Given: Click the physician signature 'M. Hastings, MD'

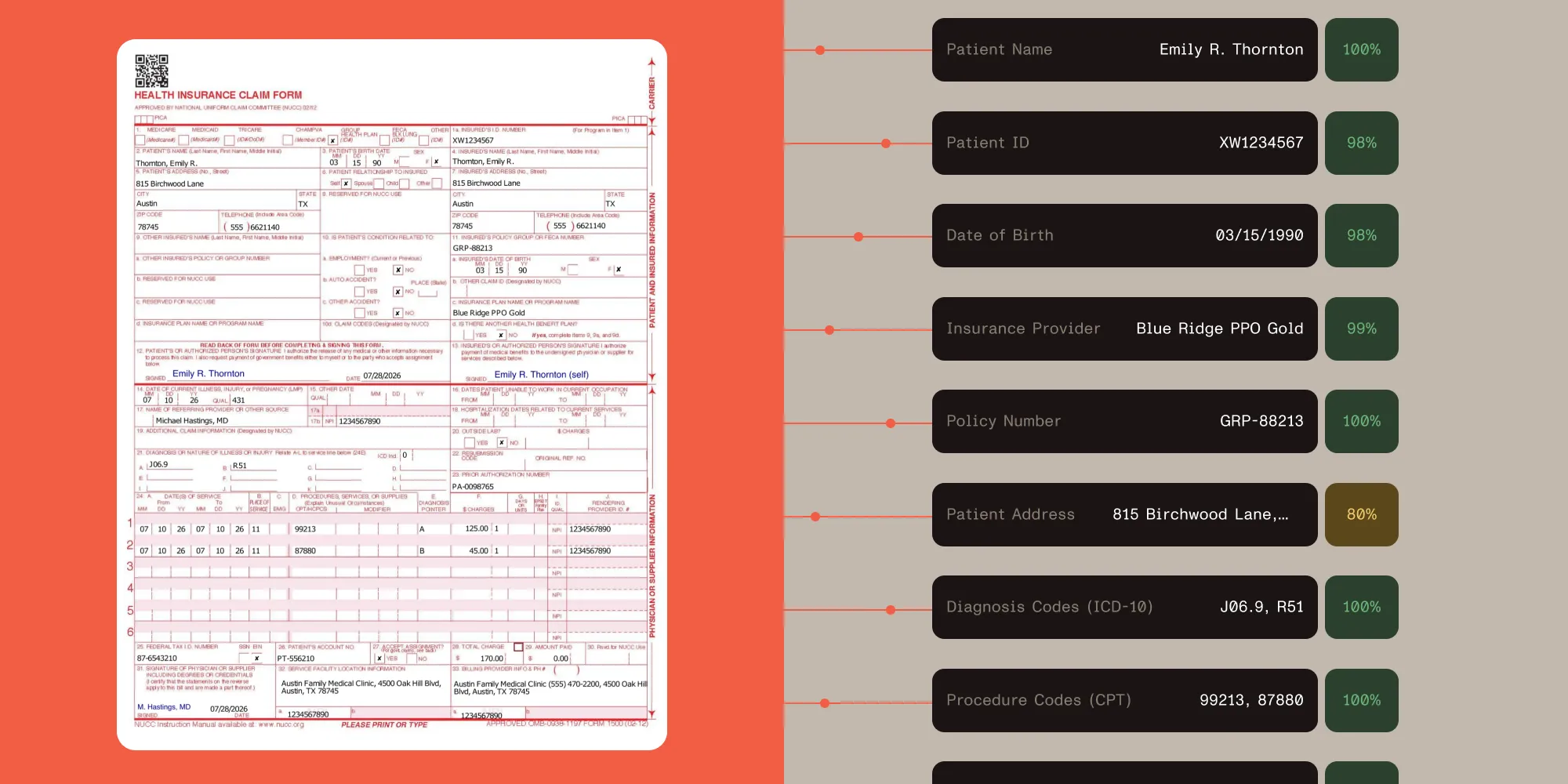Looking at the screenshot, I should click(x=164, y=707).
